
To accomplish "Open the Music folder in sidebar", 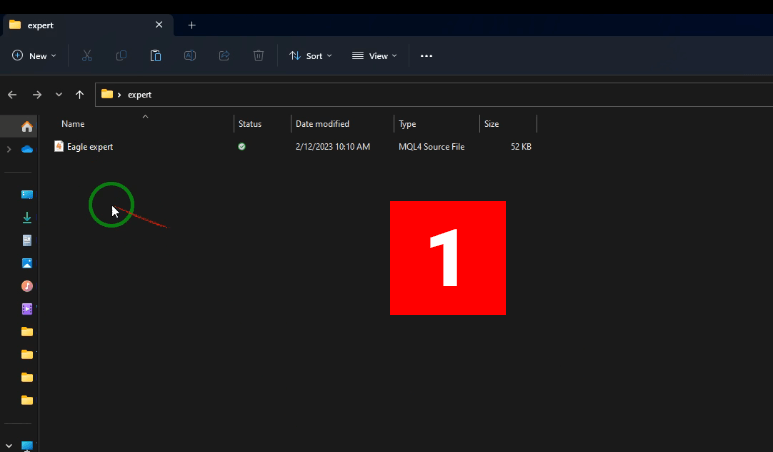I will [x=27, y=286].
